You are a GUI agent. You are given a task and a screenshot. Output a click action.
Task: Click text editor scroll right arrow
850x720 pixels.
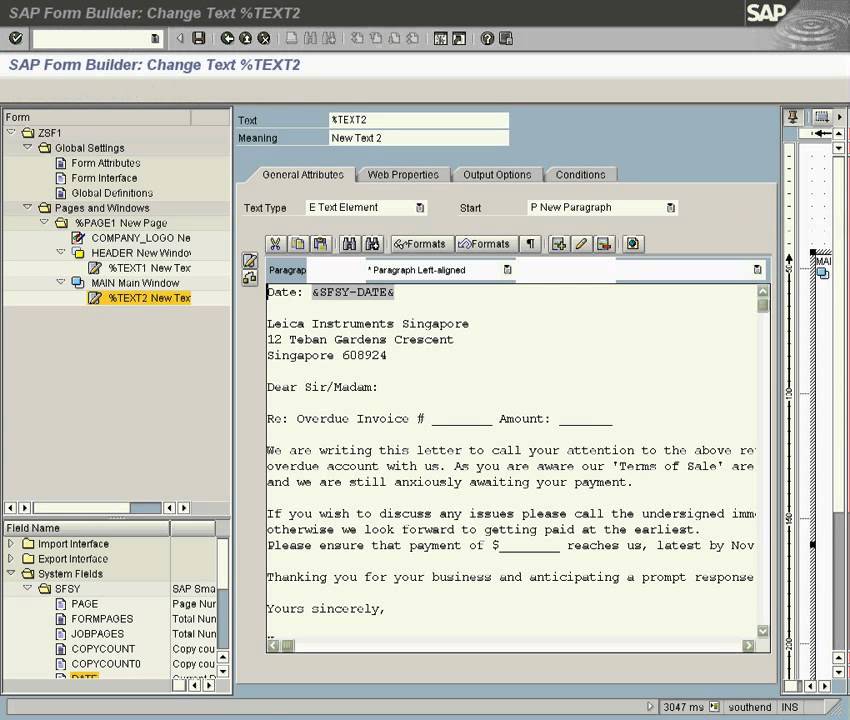coord(748,645)
